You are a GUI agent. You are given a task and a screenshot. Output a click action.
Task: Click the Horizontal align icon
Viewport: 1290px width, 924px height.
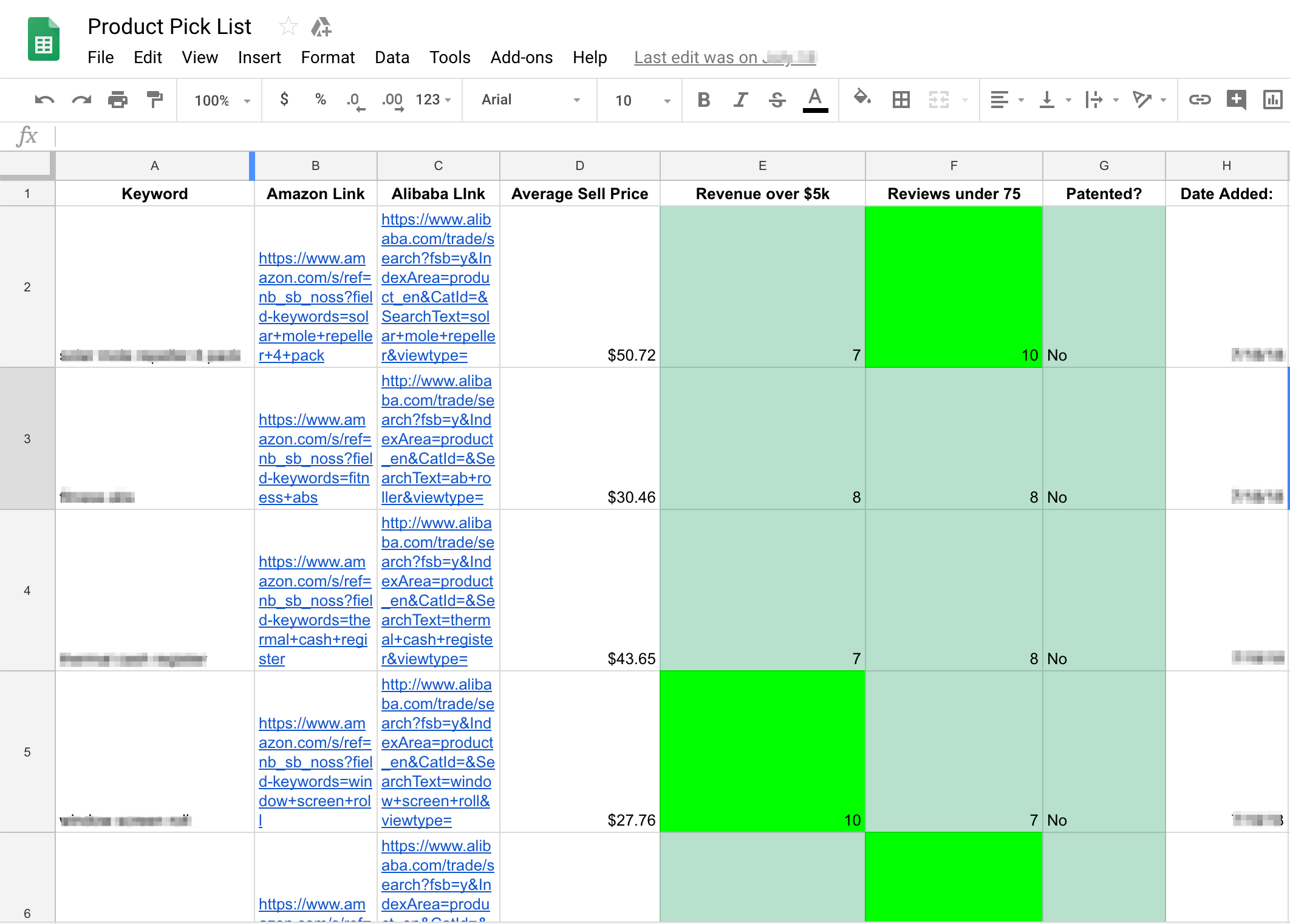click(x=999, y=100)
